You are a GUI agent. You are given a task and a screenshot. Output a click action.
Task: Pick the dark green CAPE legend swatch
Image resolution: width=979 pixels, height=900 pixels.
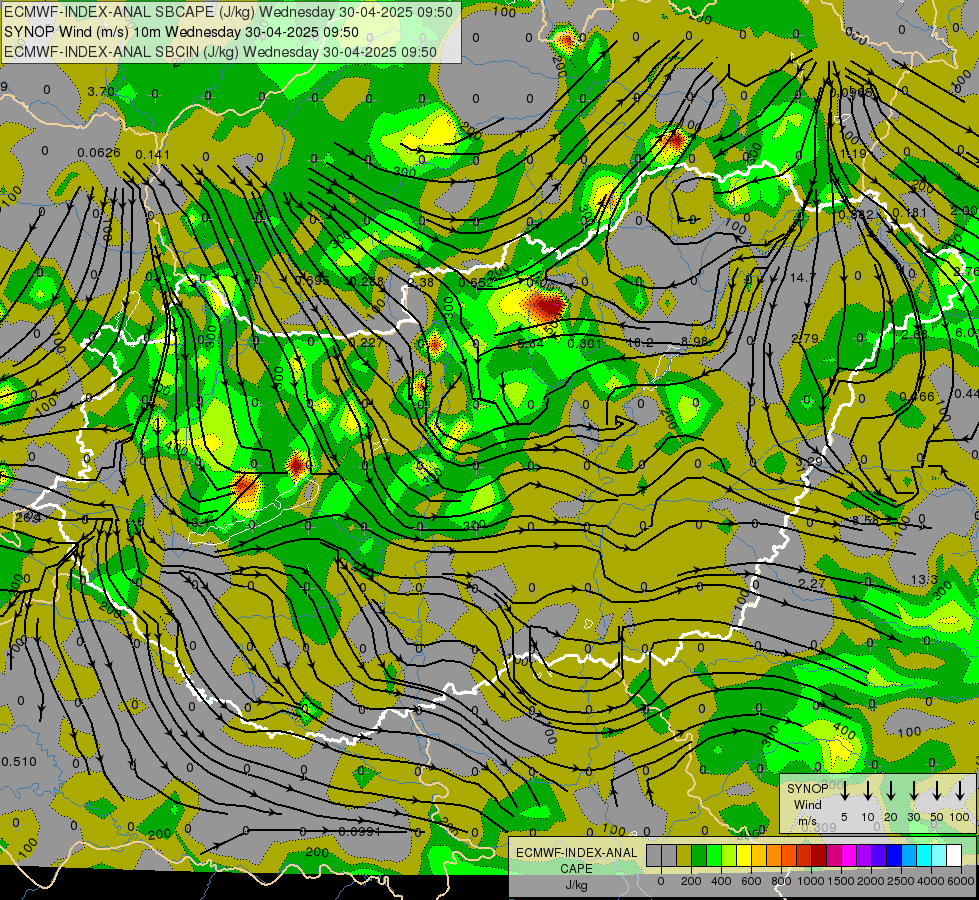(699, 856)
